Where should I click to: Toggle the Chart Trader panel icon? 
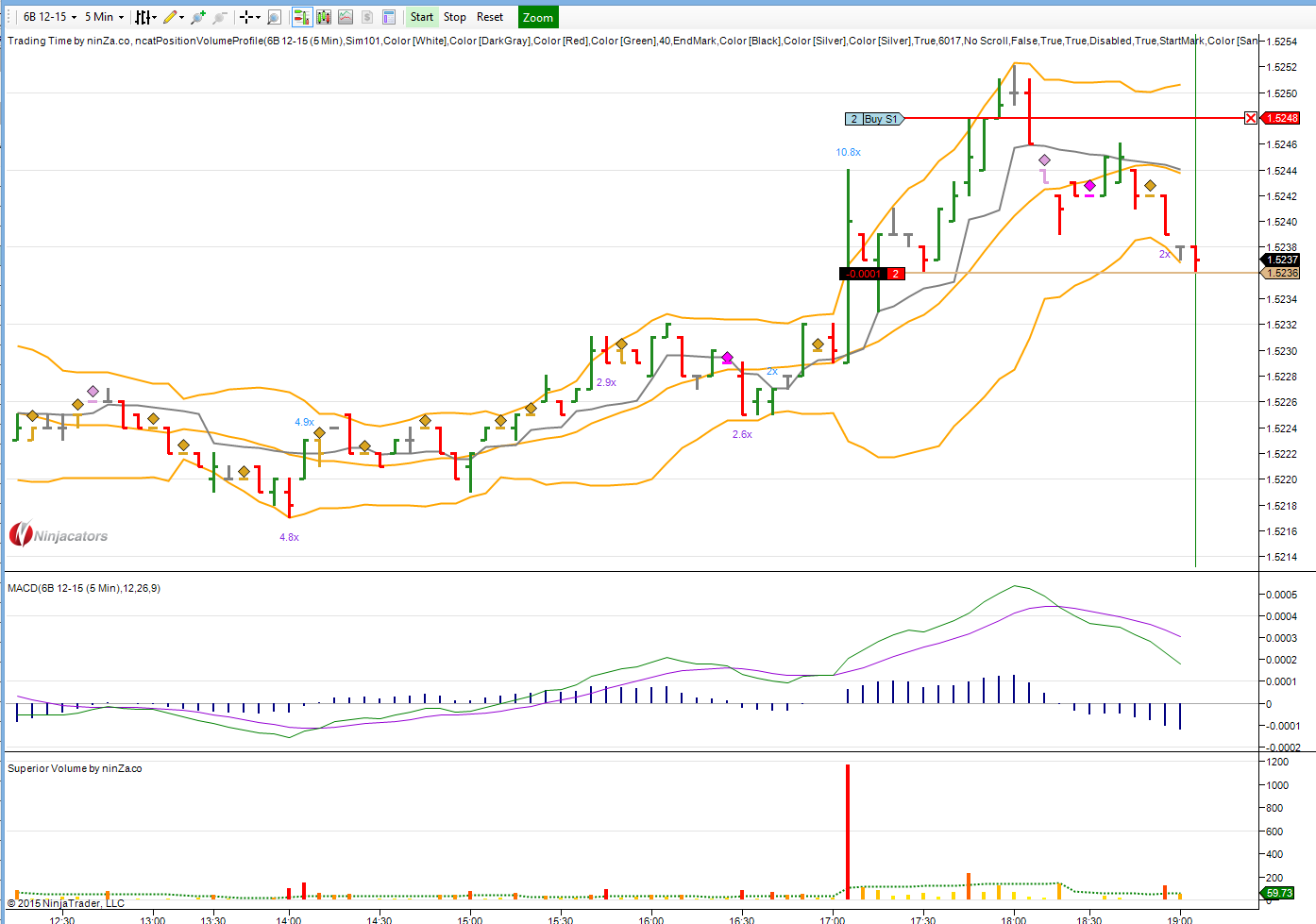pyautogui.click(x=302, y=17)
